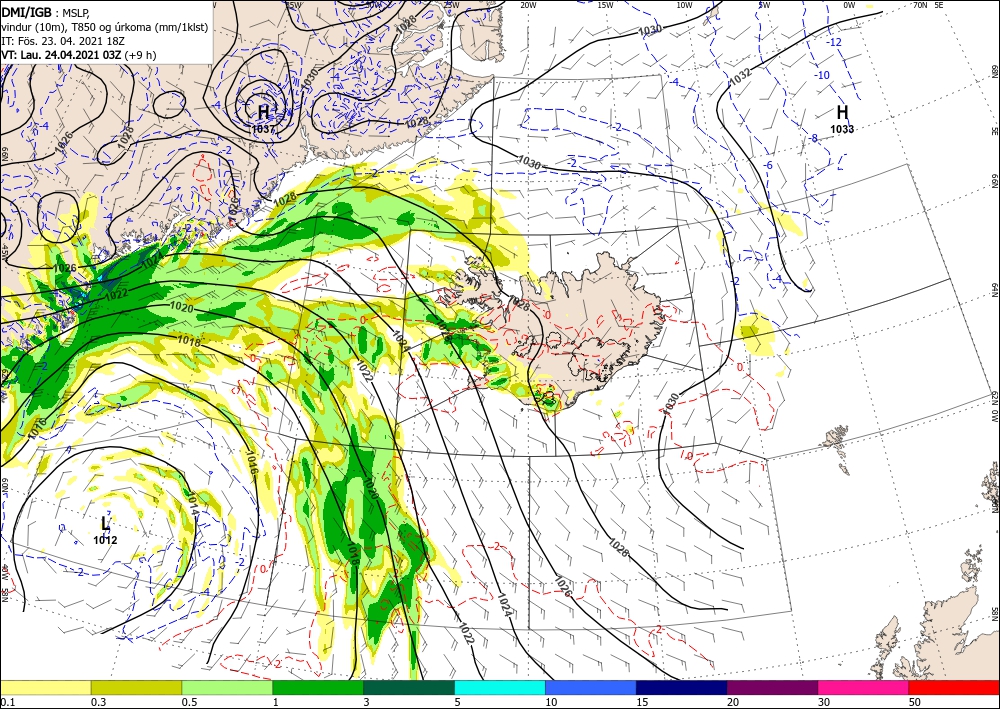
Task: Click the legend value 0.5
Action: [189, 702]
